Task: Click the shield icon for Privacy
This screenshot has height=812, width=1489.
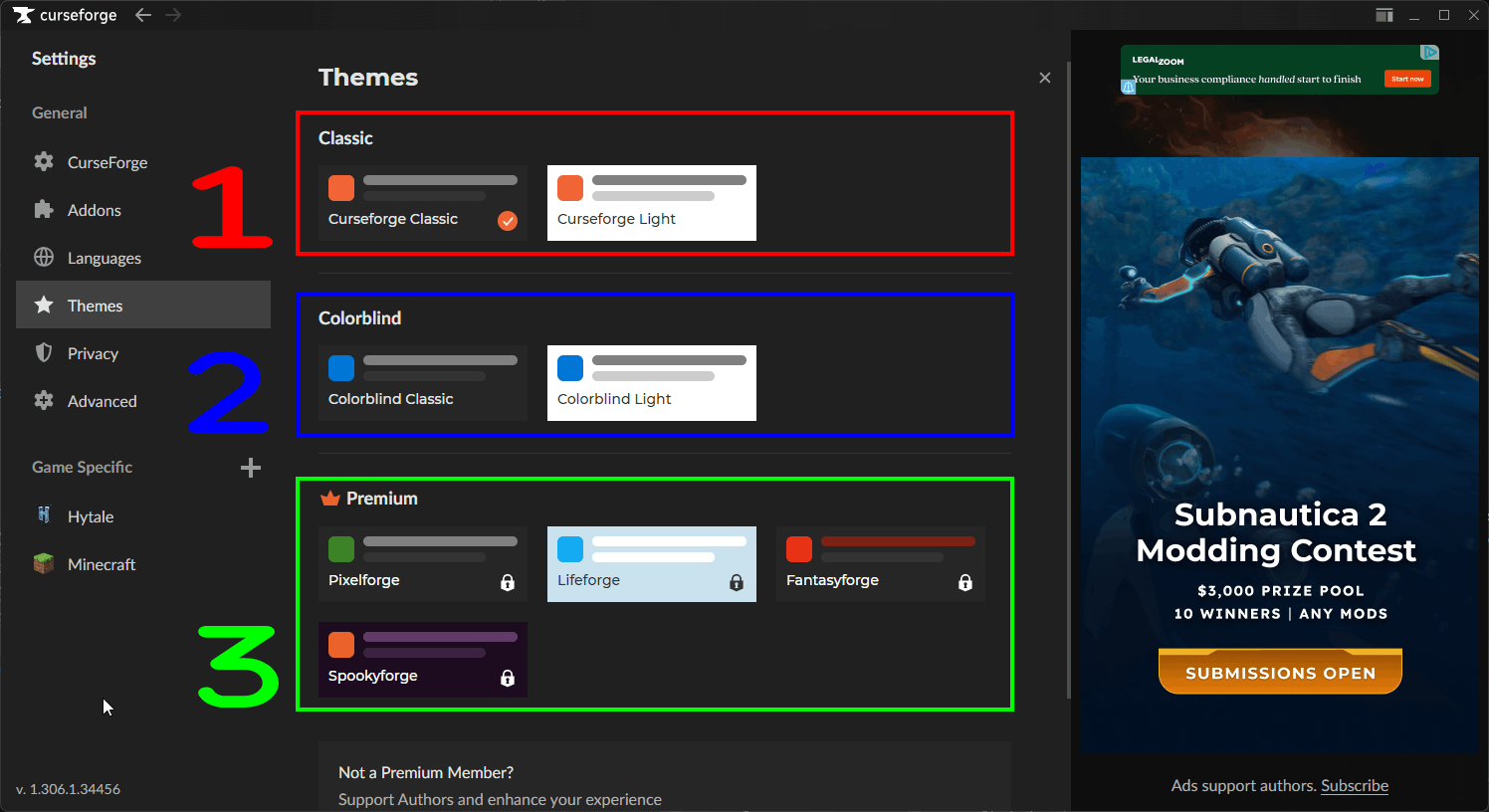Action: pos(44,352)
